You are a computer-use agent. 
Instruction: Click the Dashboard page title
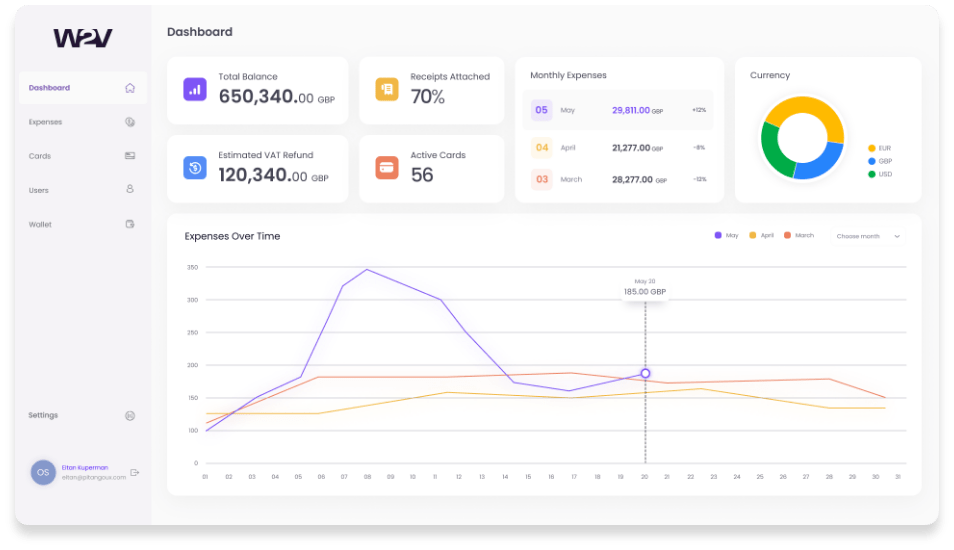click(200, 32)
